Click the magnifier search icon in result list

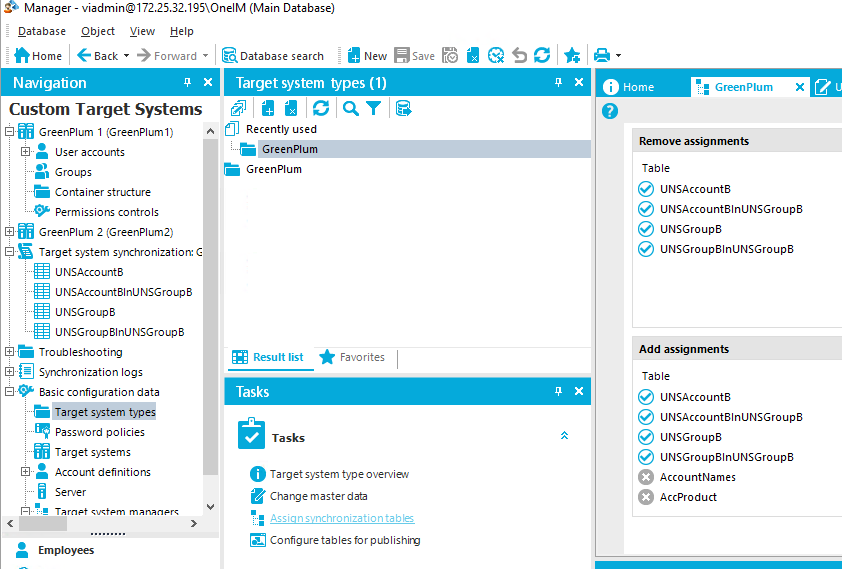[x=351, y=108]
